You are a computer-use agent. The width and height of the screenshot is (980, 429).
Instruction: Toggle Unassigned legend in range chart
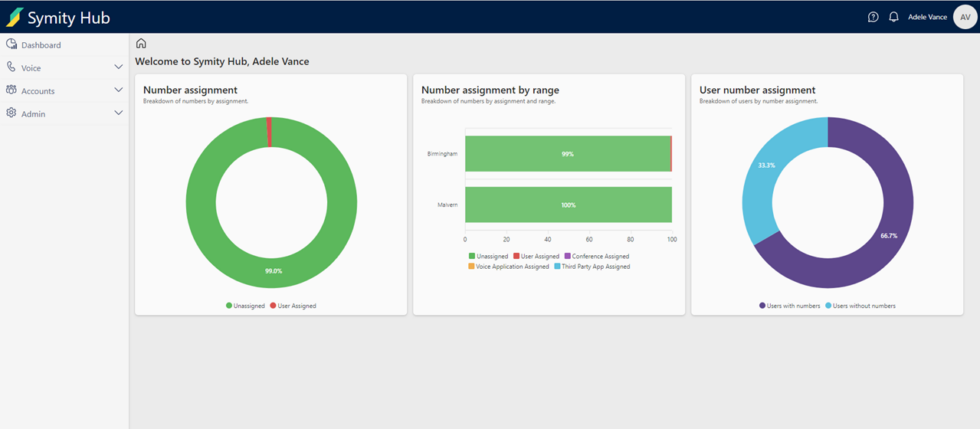tap(488, 256)
